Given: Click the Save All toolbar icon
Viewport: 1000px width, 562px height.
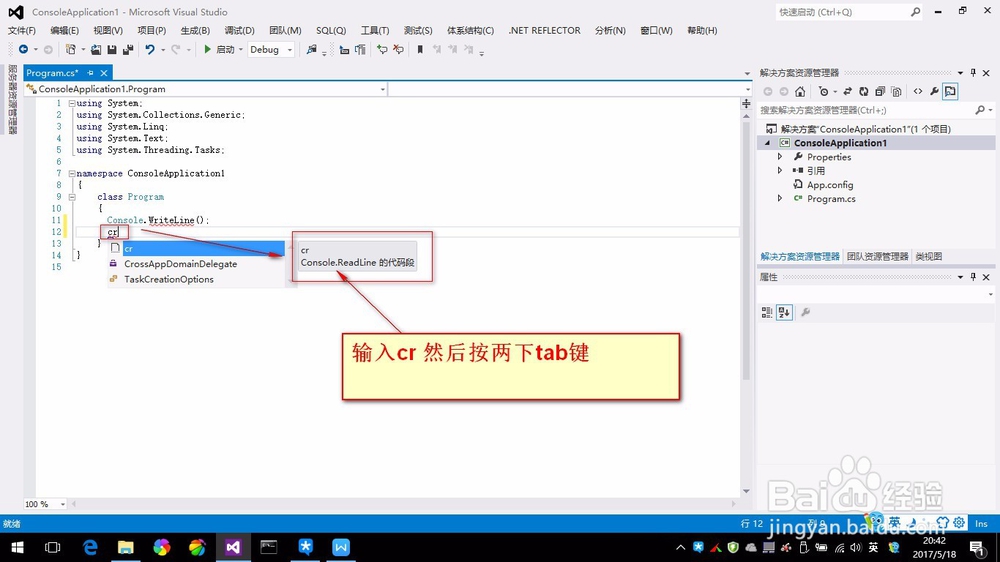Looking at the screenshot, I should [128, 49].
